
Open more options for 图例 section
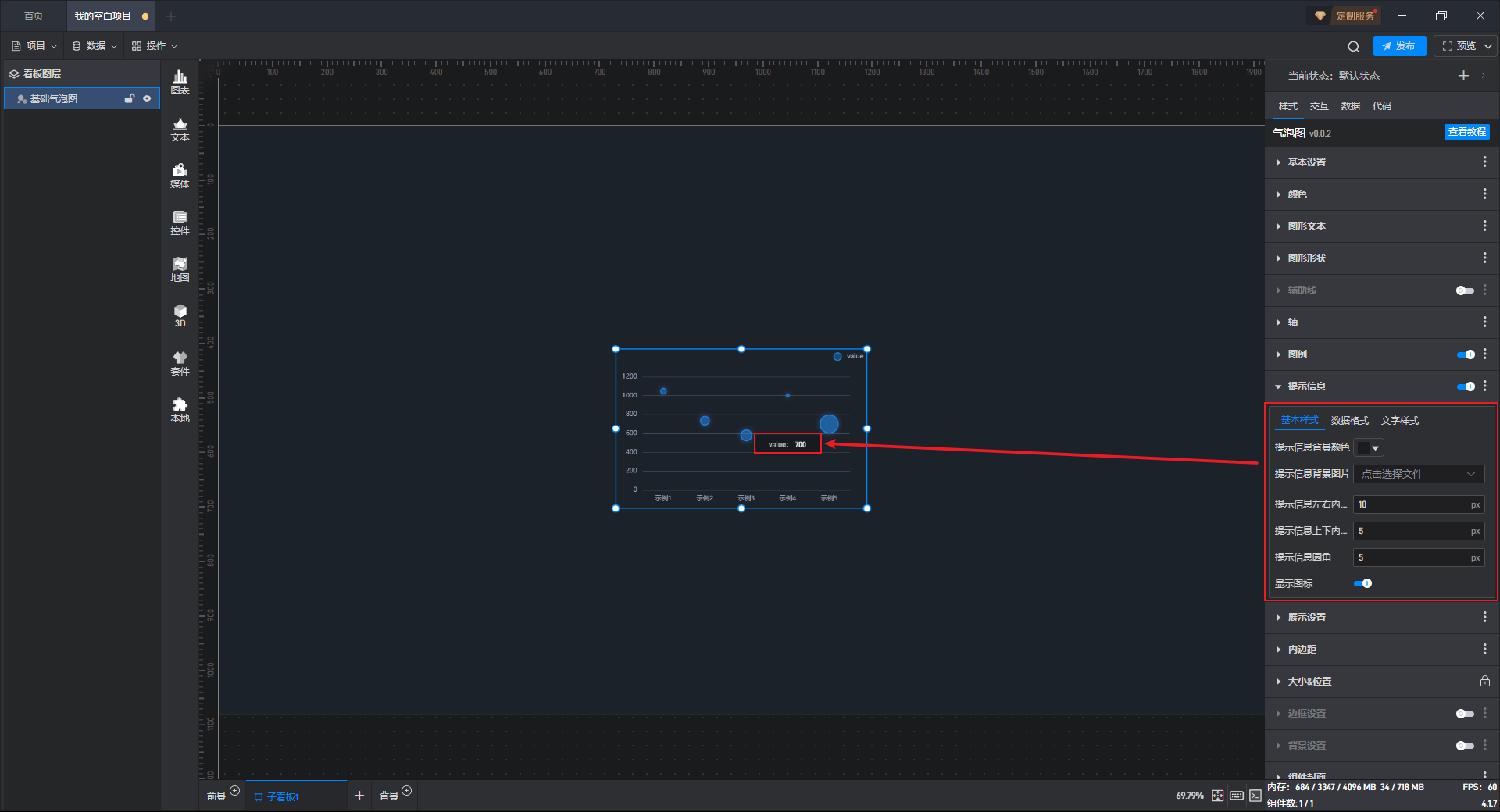(1484, 354)
